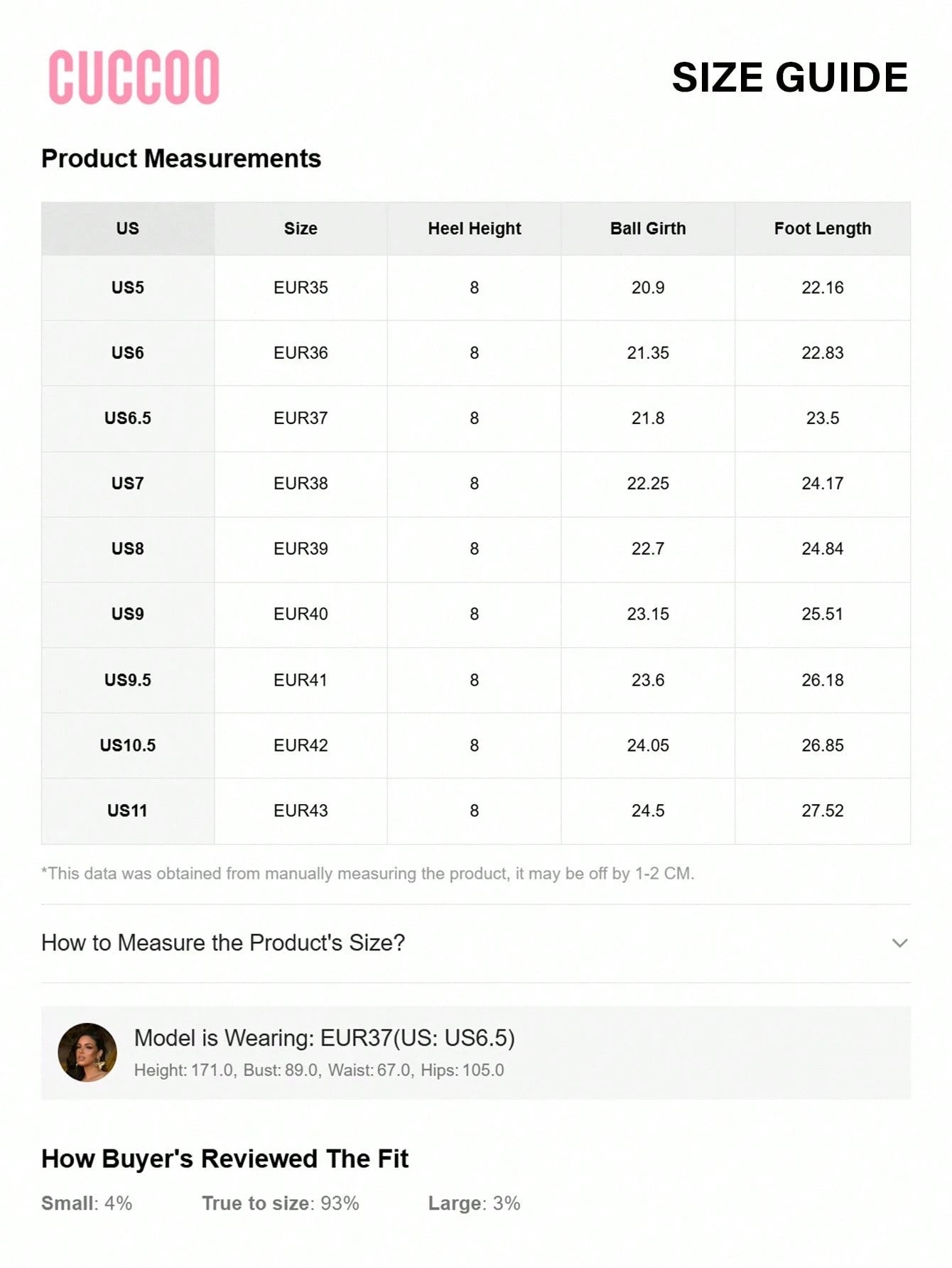This screenshot has height=1268, width=952.
Task: Click the Foot Length column header
Action: [x=822, y=229]
